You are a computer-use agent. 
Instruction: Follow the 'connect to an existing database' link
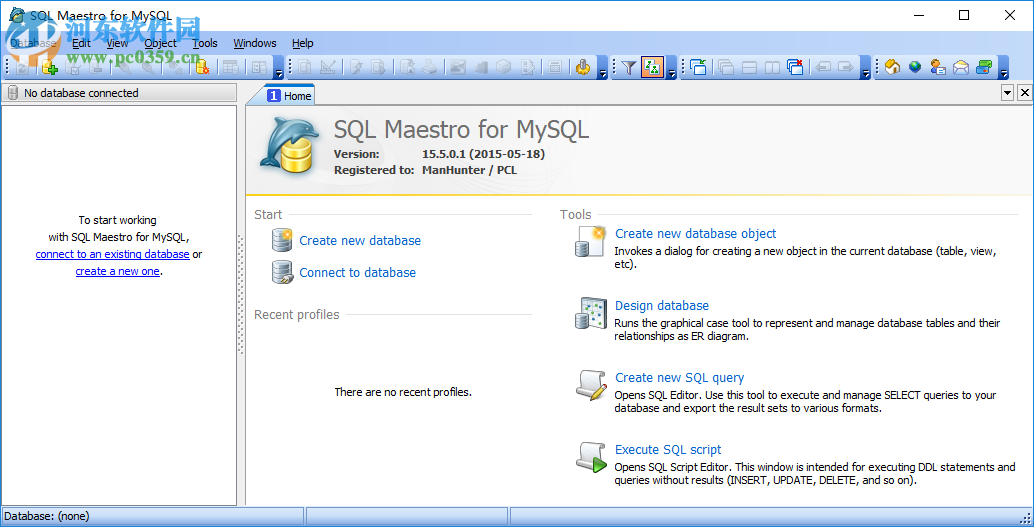(113, 254)
